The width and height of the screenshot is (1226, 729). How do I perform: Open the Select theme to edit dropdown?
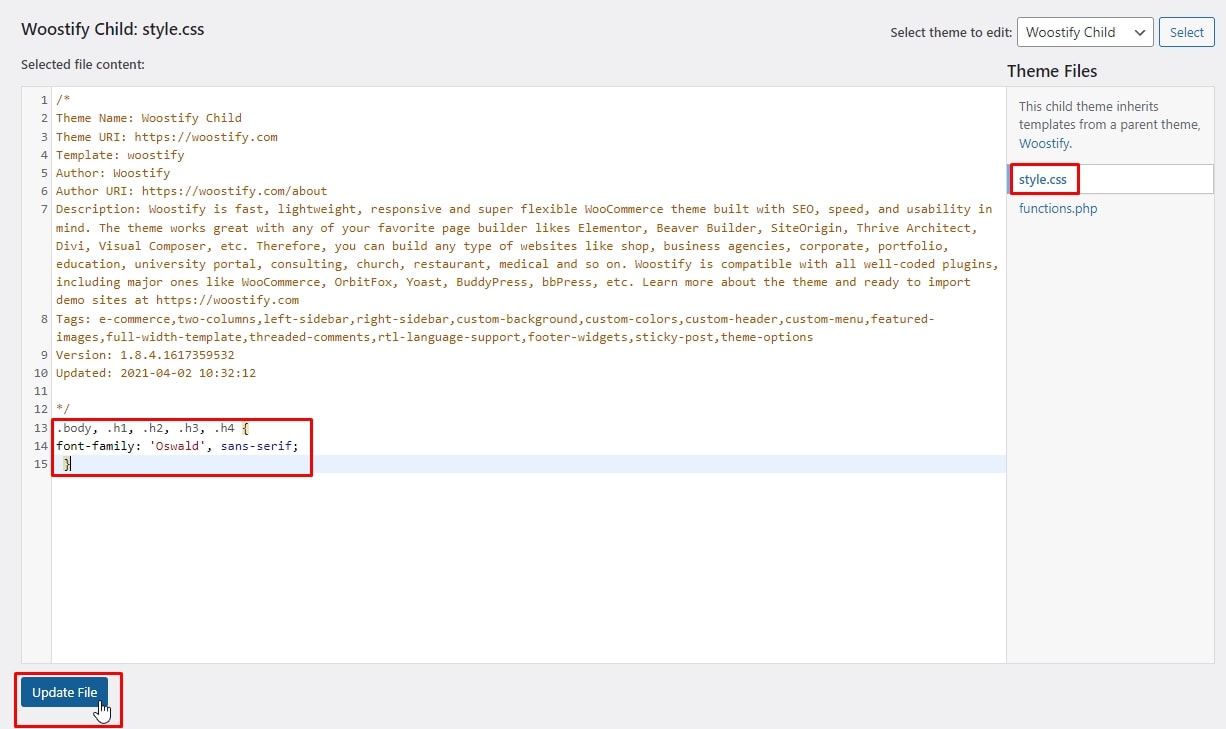[x=1085, y=32]
